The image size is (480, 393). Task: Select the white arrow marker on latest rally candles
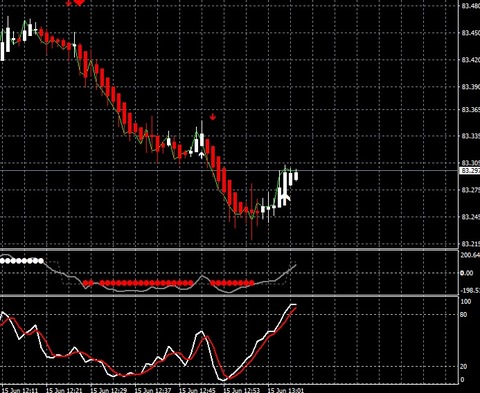point(285,197)
